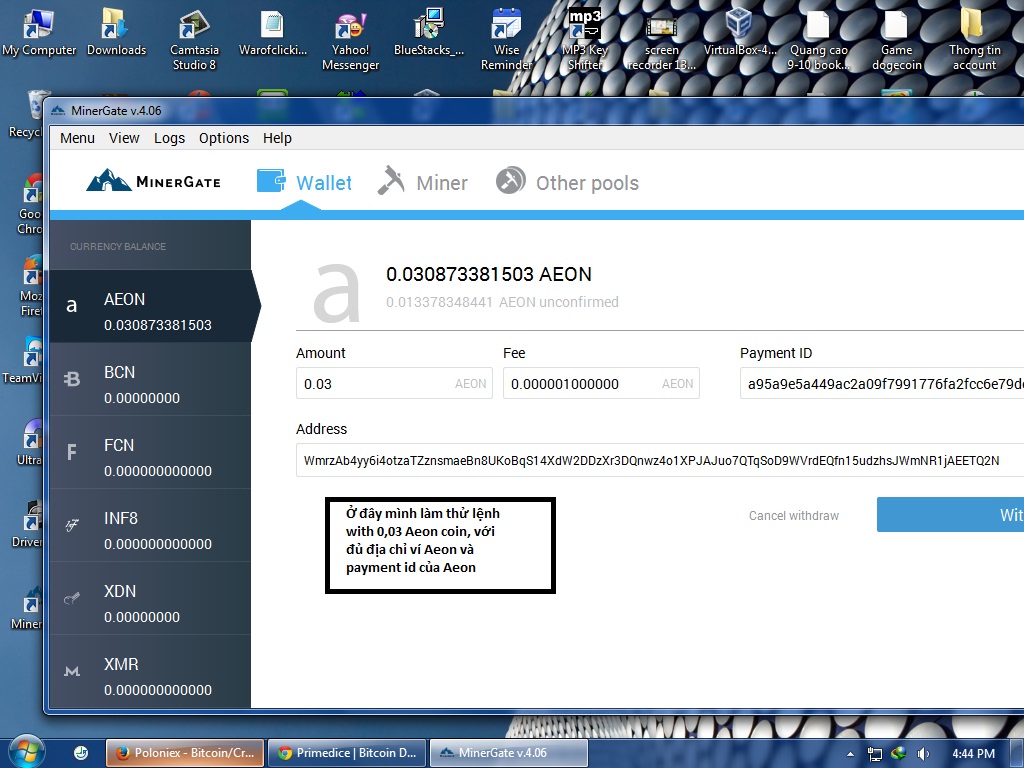Click the volume speaker tray icon
This screenshot has height=768, width=1024.
coord(923,753)
